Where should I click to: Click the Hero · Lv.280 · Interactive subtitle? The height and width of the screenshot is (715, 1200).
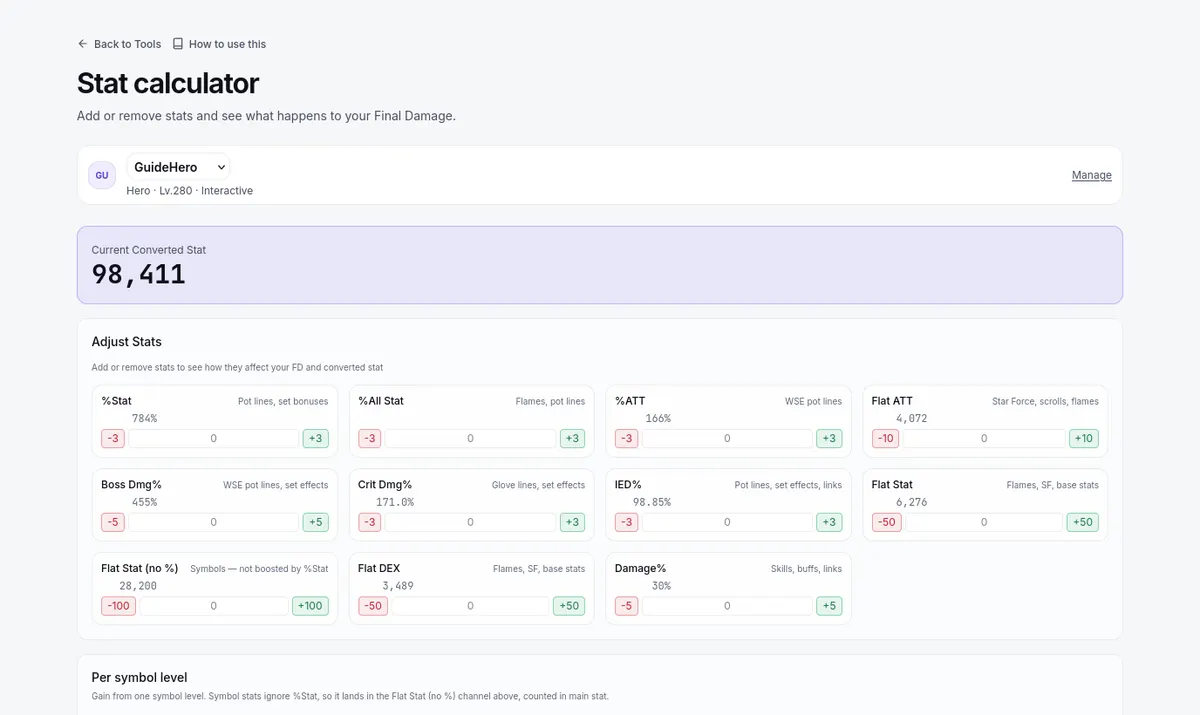pyautogui.click(x=190, y=190)
